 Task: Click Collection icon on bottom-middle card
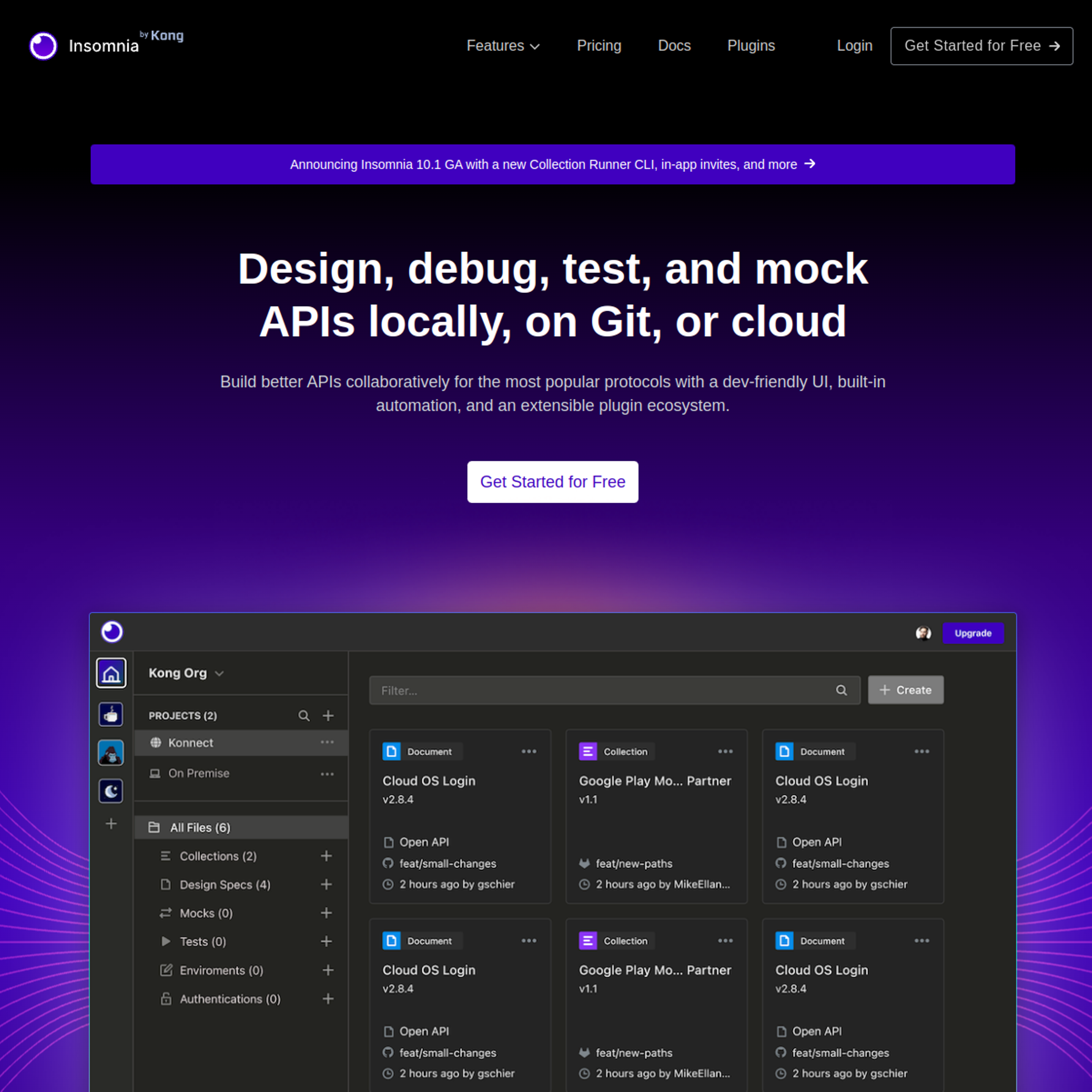tap(588, 940)
